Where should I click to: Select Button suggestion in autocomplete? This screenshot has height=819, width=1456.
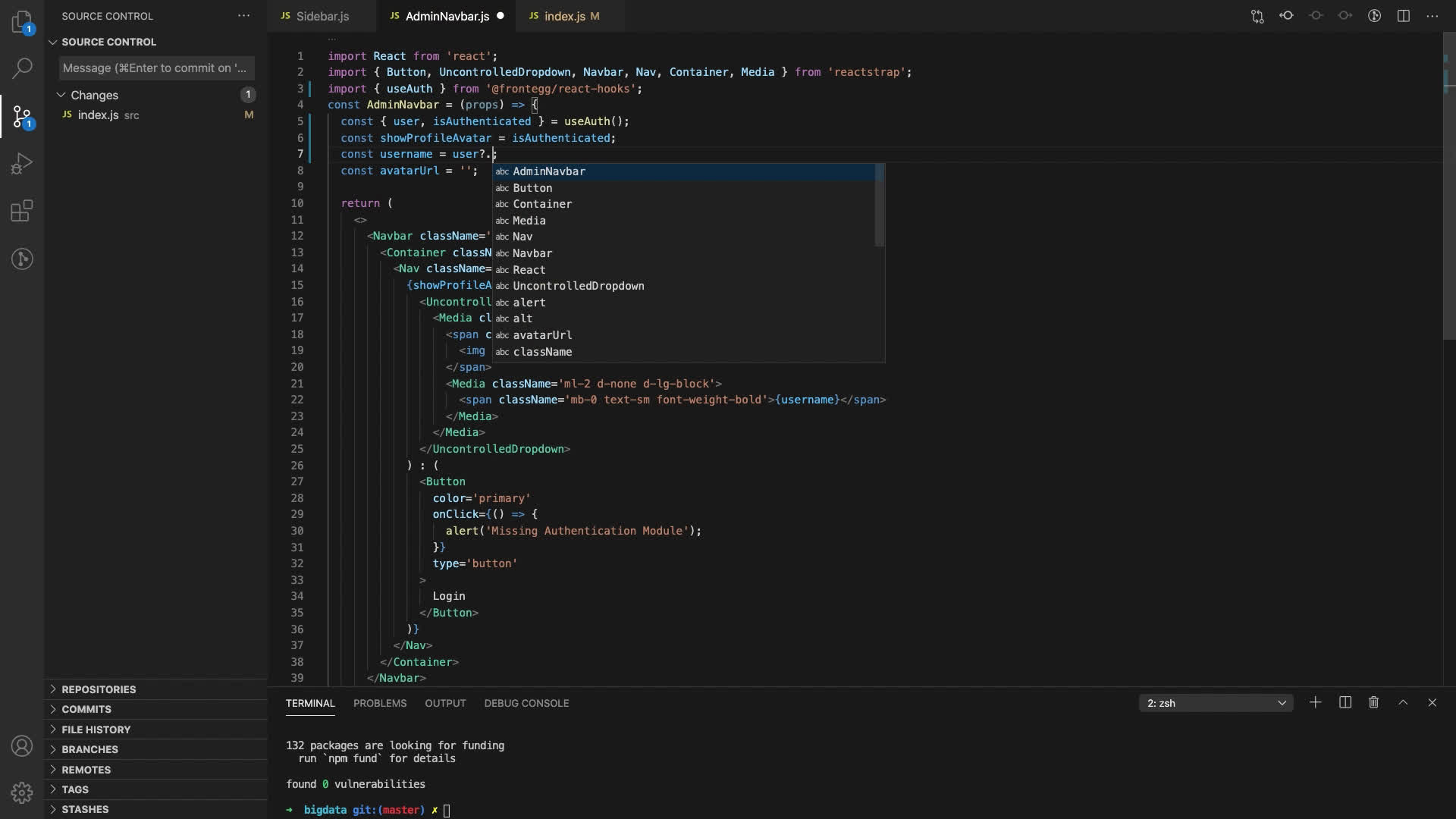(683, 188)
